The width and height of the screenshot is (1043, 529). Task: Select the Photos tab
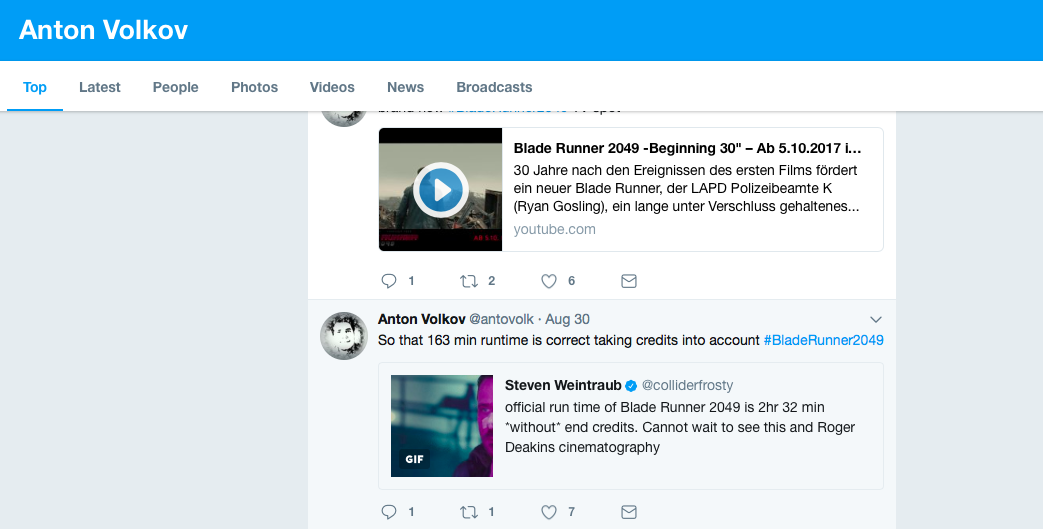click(254, 87)
